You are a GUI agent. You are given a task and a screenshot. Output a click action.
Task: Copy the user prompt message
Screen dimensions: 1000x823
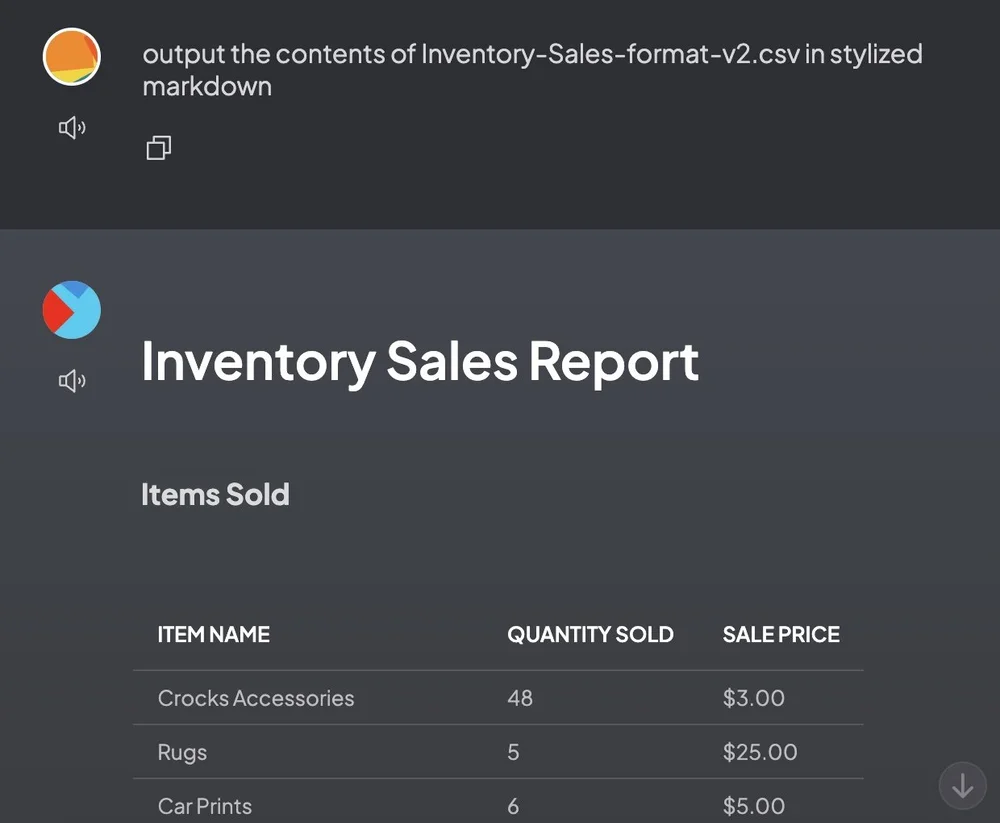pyautogui.click(x=158, y=149)
